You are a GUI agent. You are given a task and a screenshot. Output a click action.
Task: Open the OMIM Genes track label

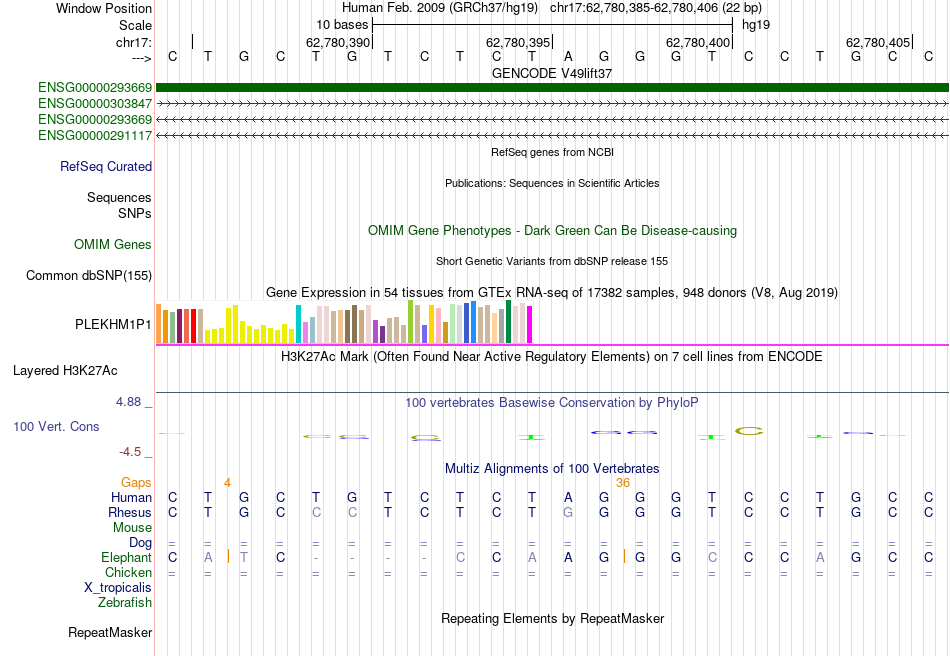pyautogui.click(x=113, y=245)
